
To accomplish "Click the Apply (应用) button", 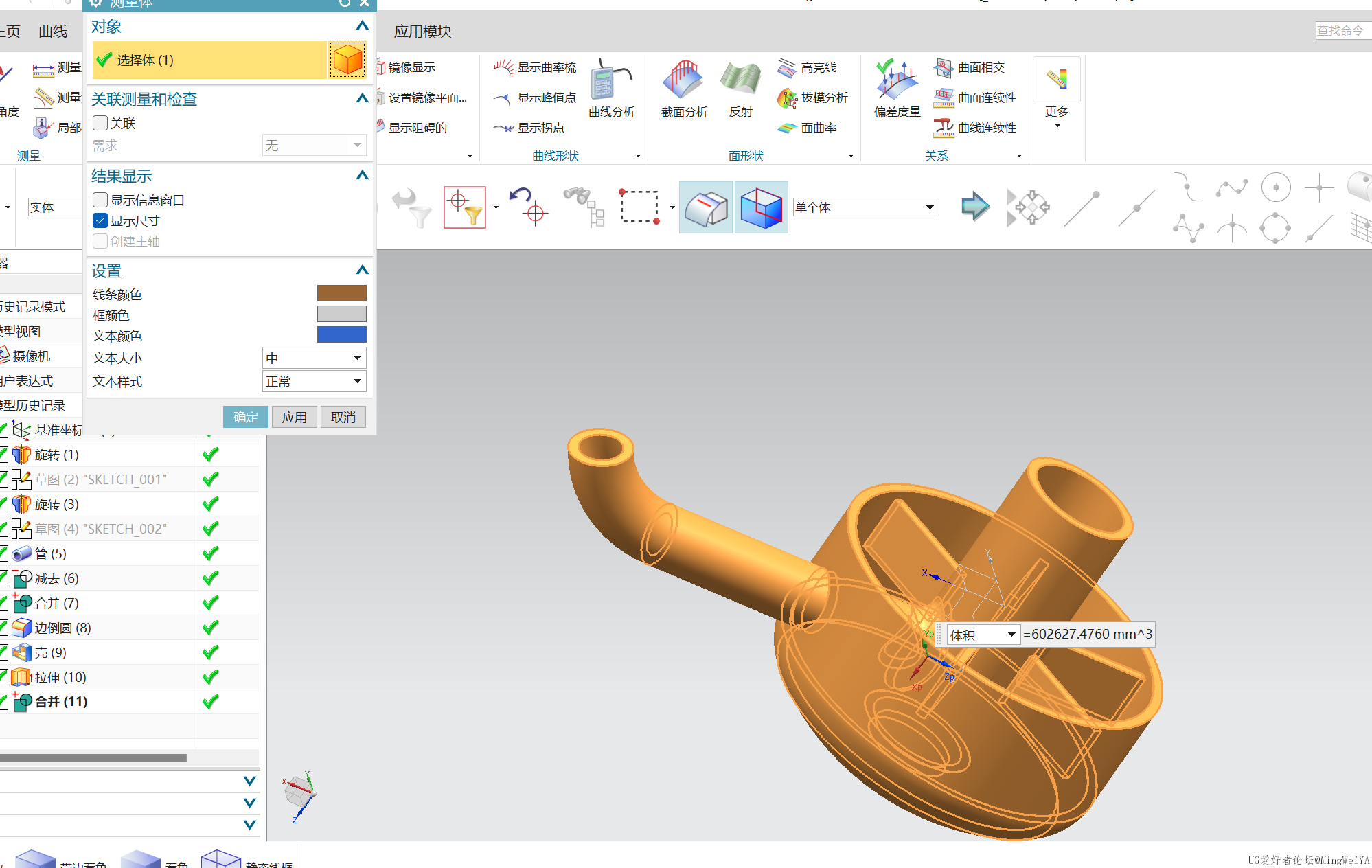I will pos(294,417).
